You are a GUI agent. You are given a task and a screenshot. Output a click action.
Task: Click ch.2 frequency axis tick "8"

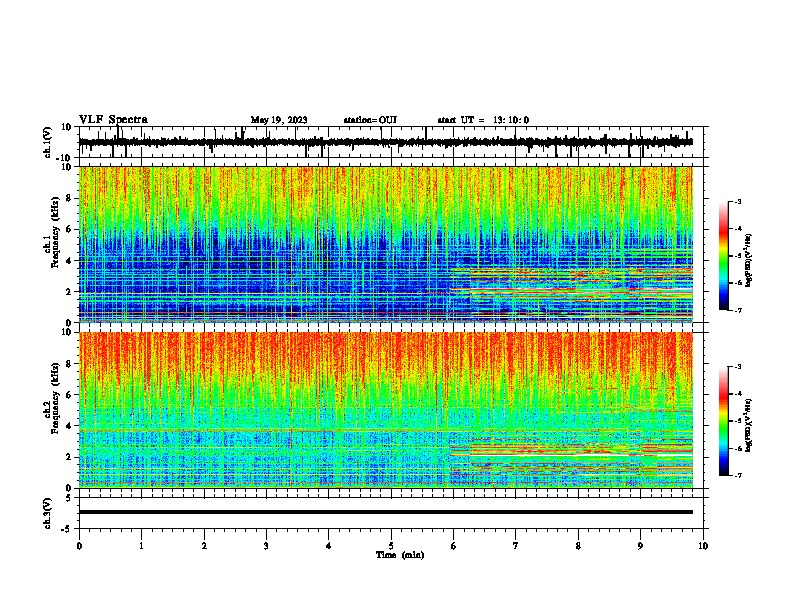pyautogui.click(x=69, y=364)
